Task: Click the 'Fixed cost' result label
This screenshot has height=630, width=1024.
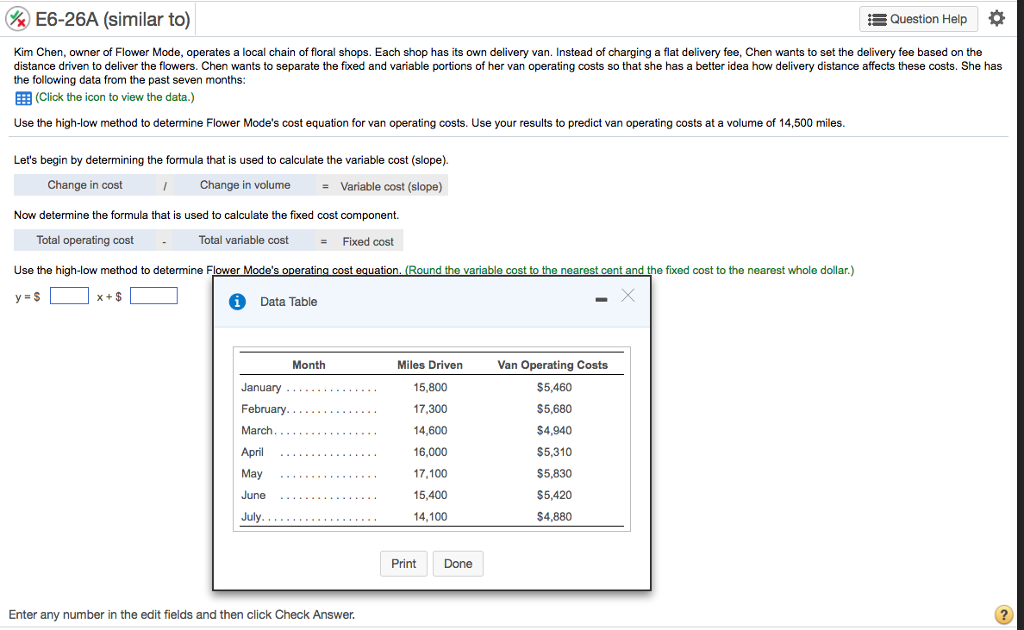Action: pyautogui.click(x=368, y=242)
